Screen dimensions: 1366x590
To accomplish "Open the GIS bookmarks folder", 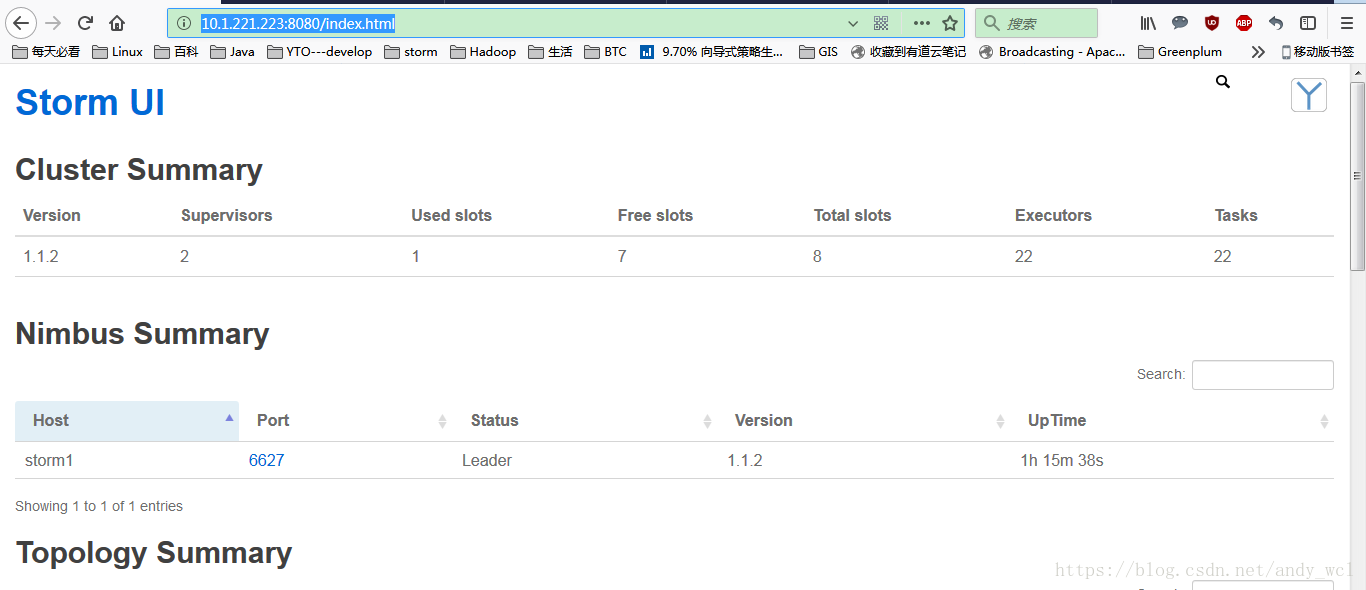I will [819, 52].
